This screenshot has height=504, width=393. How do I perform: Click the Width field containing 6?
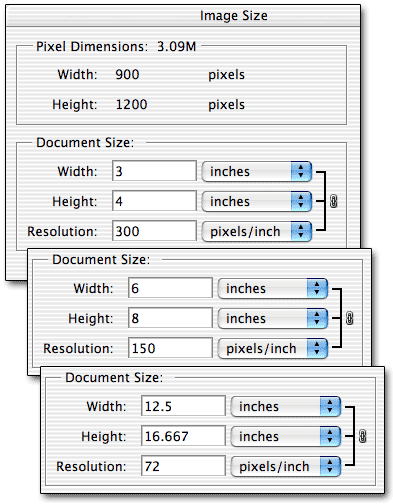[170, 288]
